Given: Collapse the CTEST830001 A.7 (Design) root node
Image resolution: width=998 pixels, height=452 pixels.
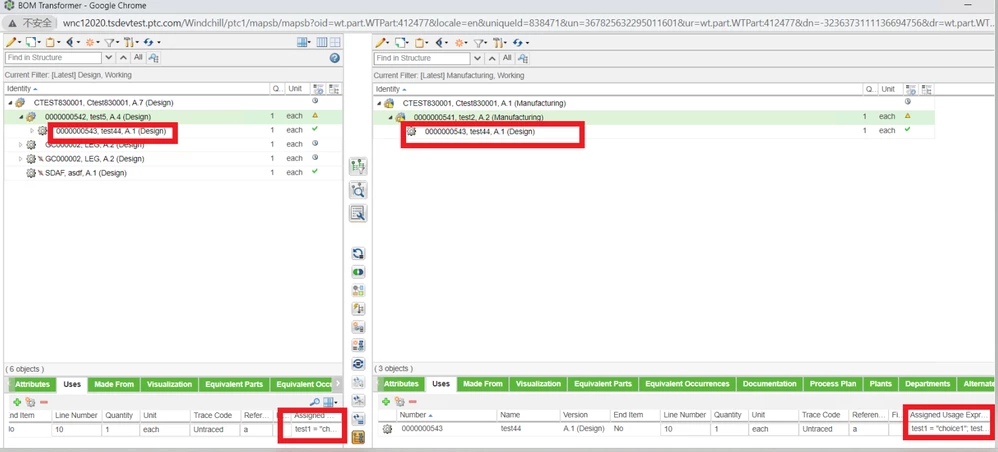Looking at the screenshot, I should [11, 102].
